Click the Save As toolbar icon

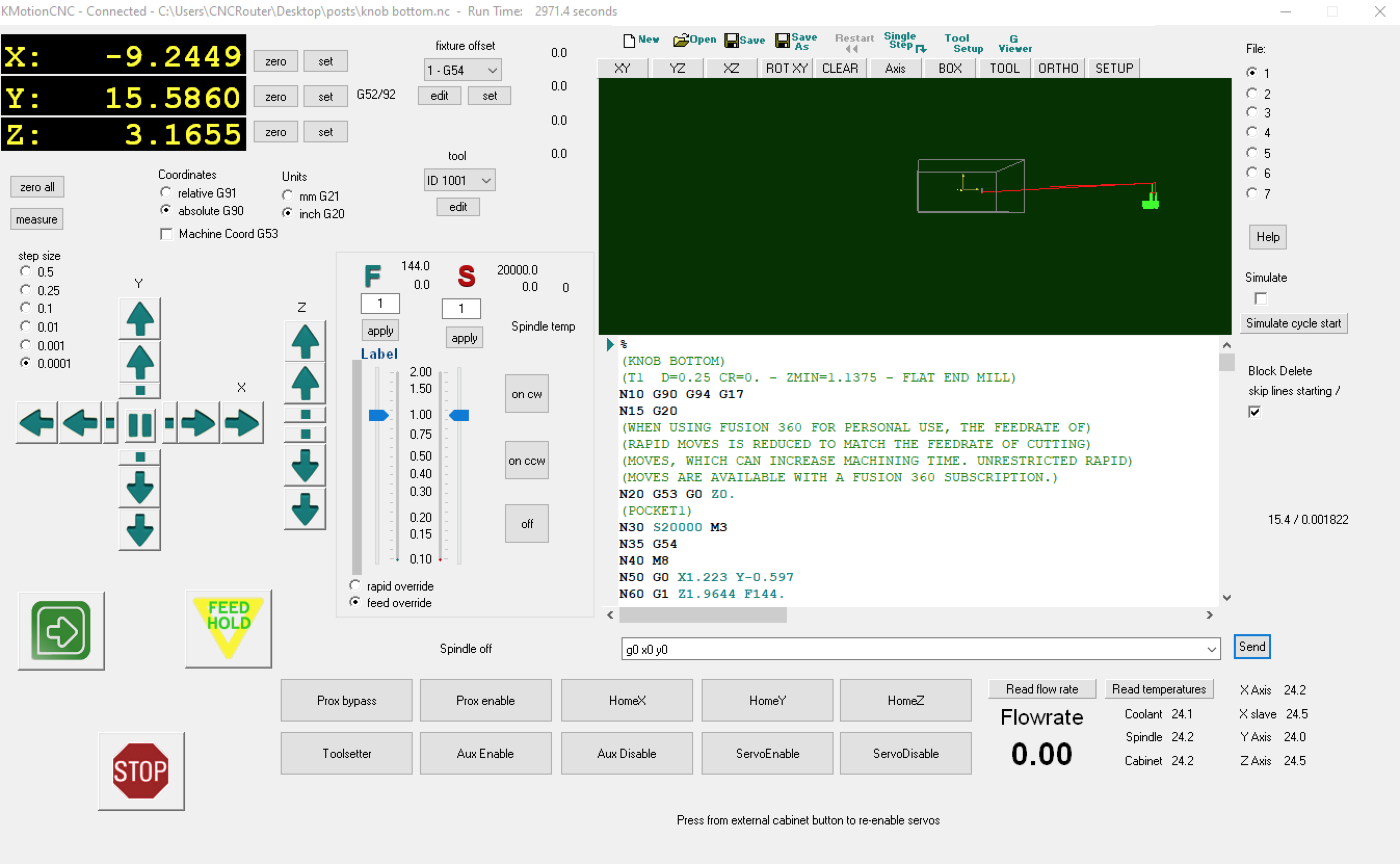pos(796,41)
